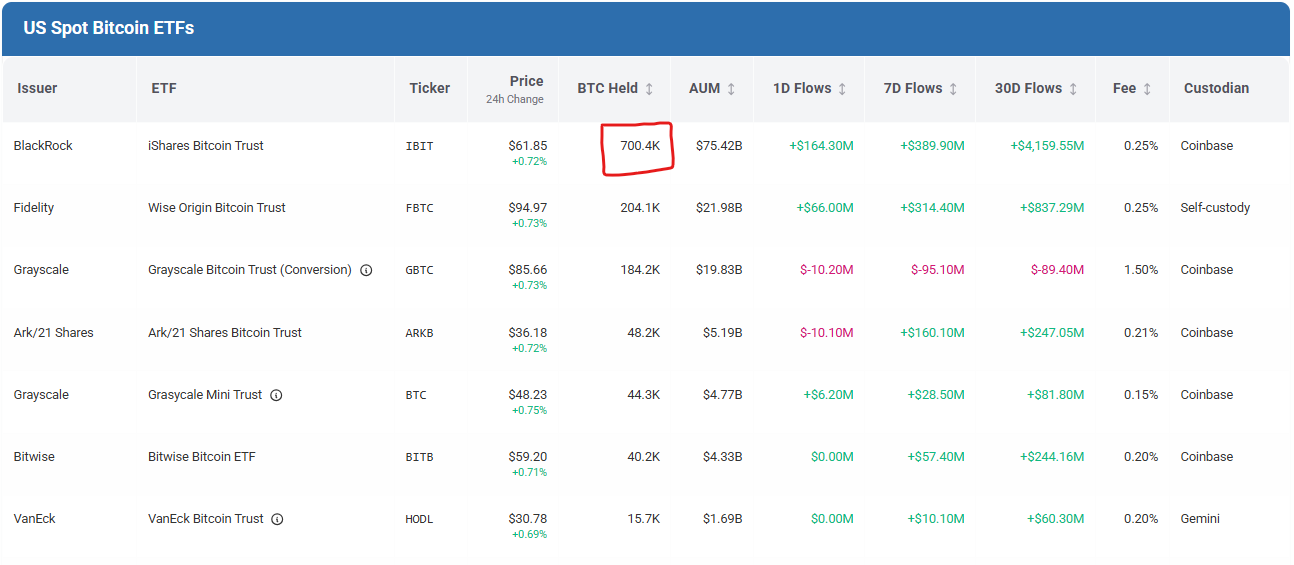The height and width of the screenshot is (565, 1294).
Task: Click the BTC ticker
Action: (416, 395)
